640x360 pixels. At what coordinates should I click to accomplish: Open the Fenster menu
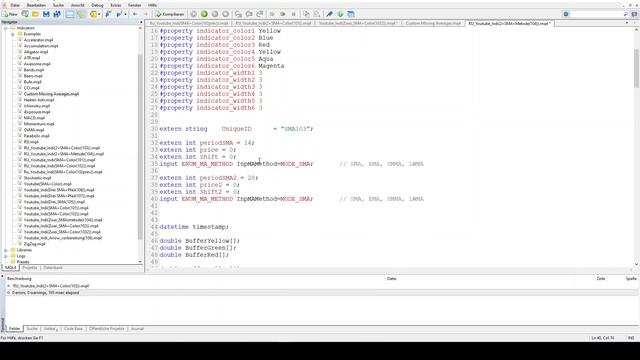pos(134,5)
